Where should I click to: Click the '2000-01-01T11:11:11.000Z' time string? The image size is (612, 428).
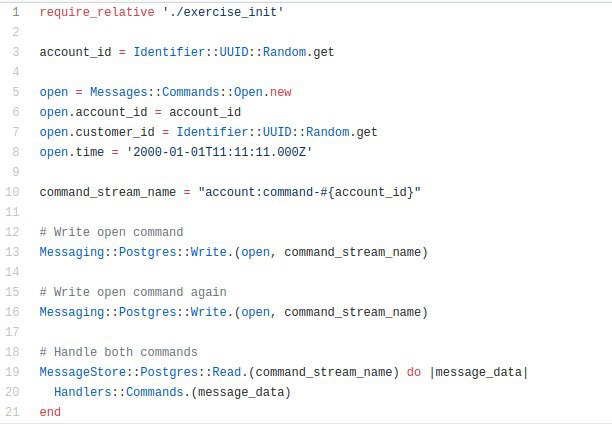(219, 152)
